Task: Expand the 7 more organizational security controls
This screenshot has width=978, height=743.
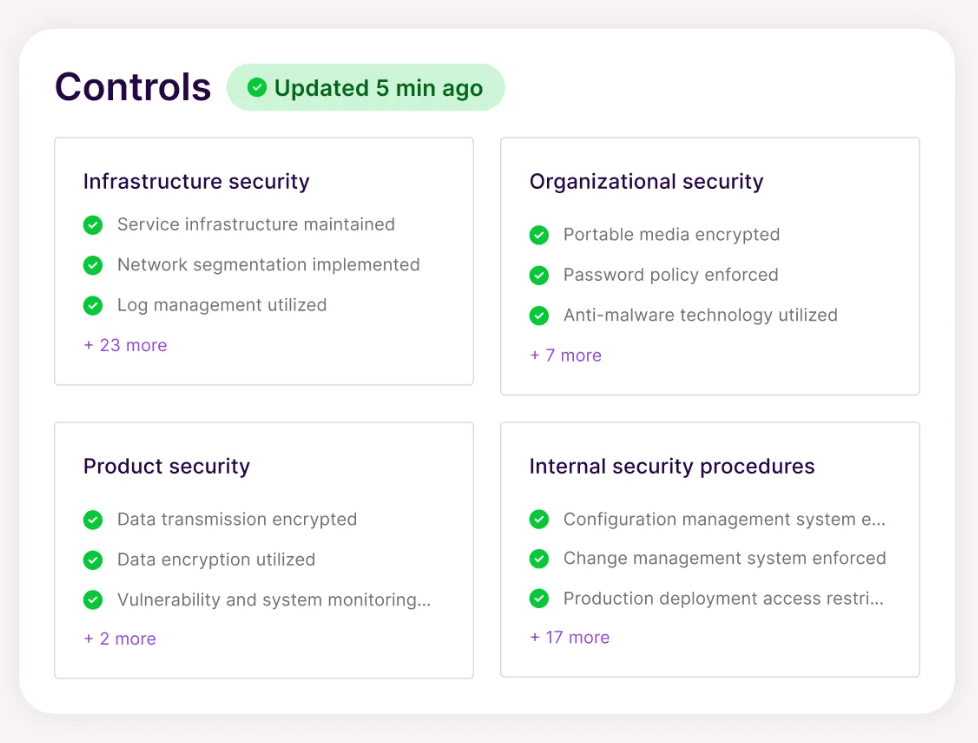Action: click(x=565, y=355)
